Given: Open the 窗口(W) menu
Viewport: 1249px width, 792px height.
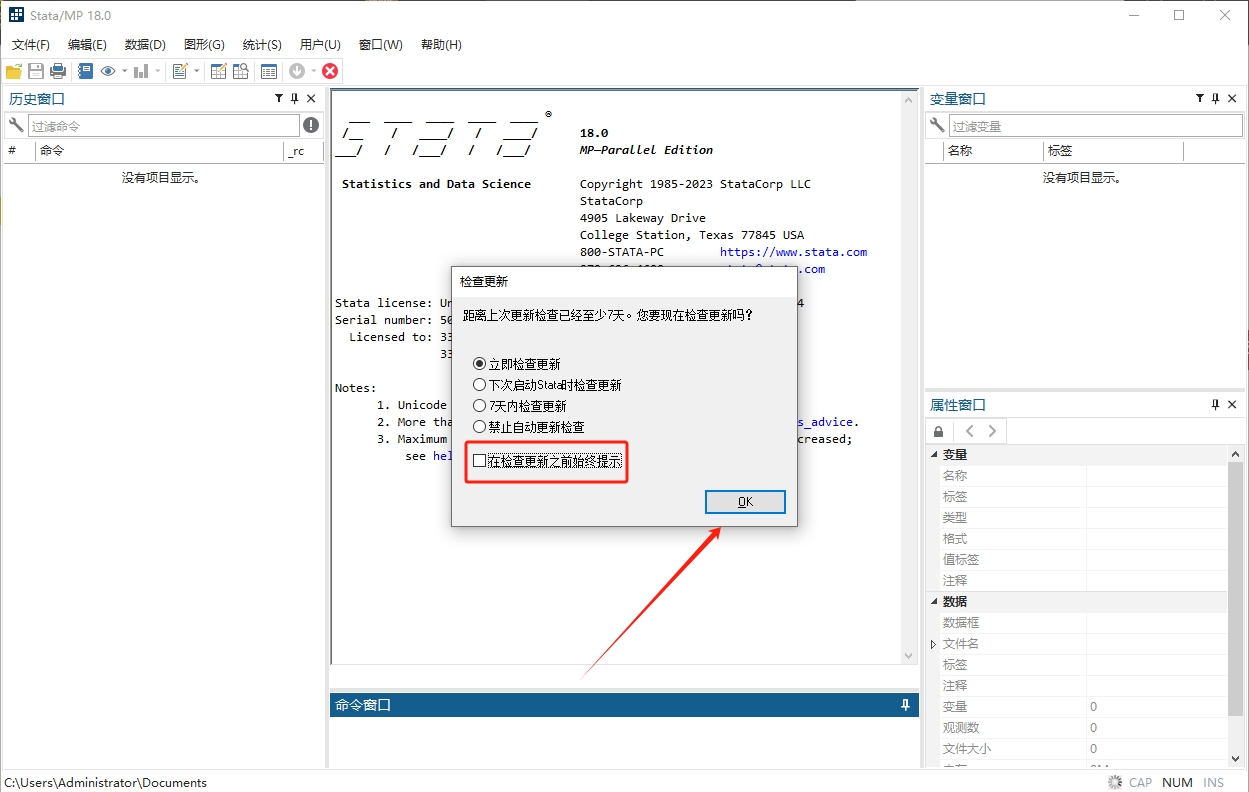Looking at the screenshot, I should click(380, 45).
